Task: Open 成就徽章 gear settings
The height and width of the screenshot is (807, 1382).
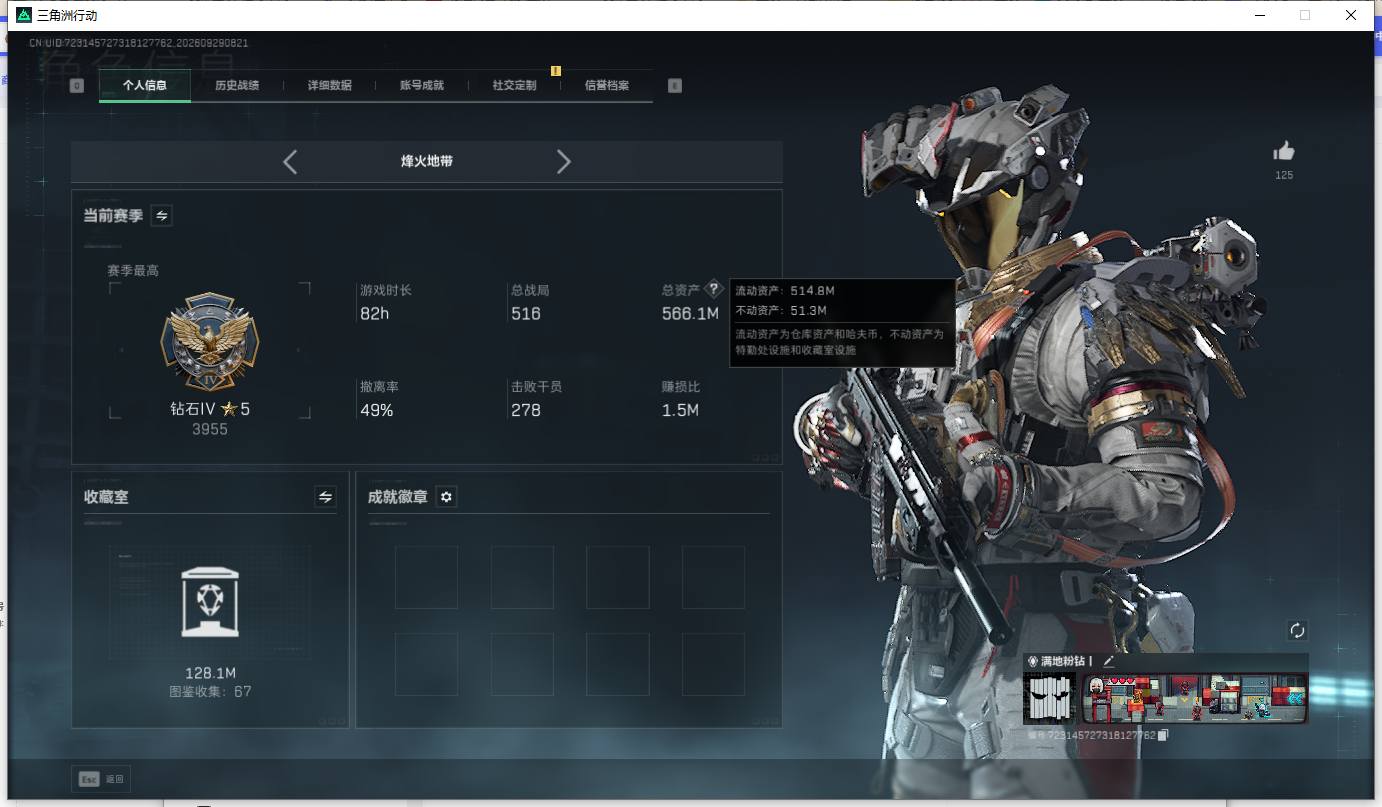Action: coord(446,497)
